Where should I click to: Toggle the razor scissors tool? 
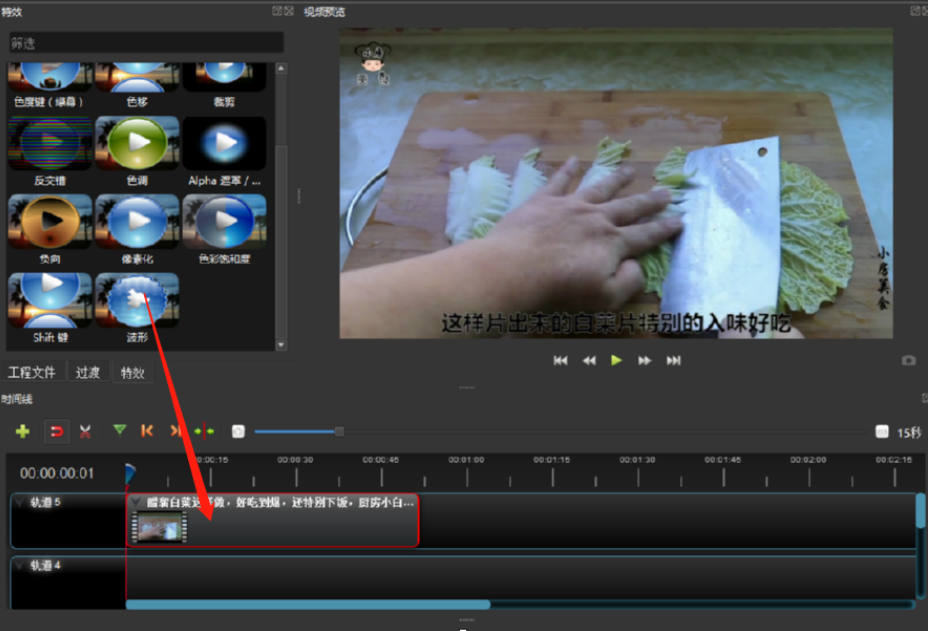tap(85, 432)
